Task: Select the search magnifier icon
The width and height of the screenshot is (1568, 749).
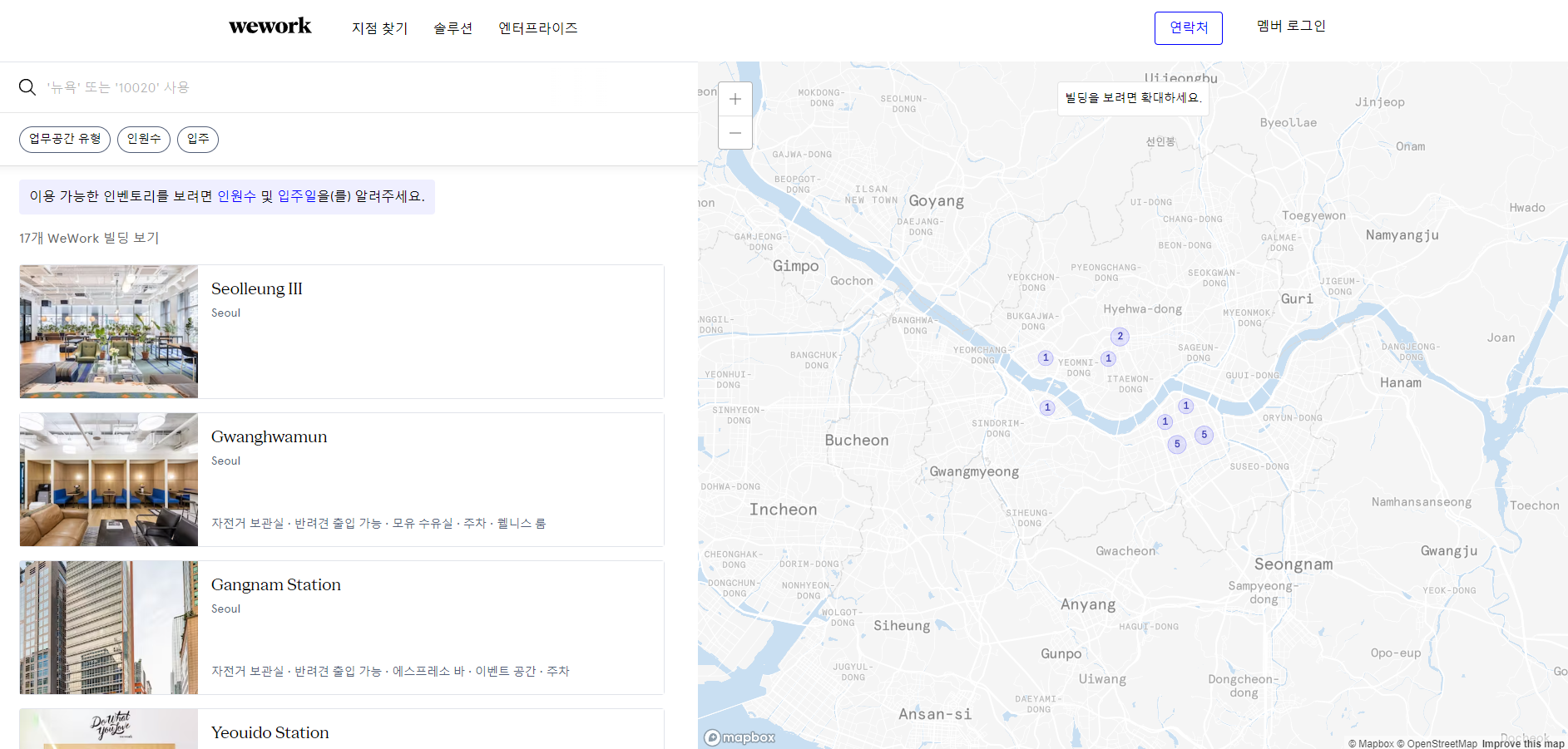Action: tap(27, 86)
